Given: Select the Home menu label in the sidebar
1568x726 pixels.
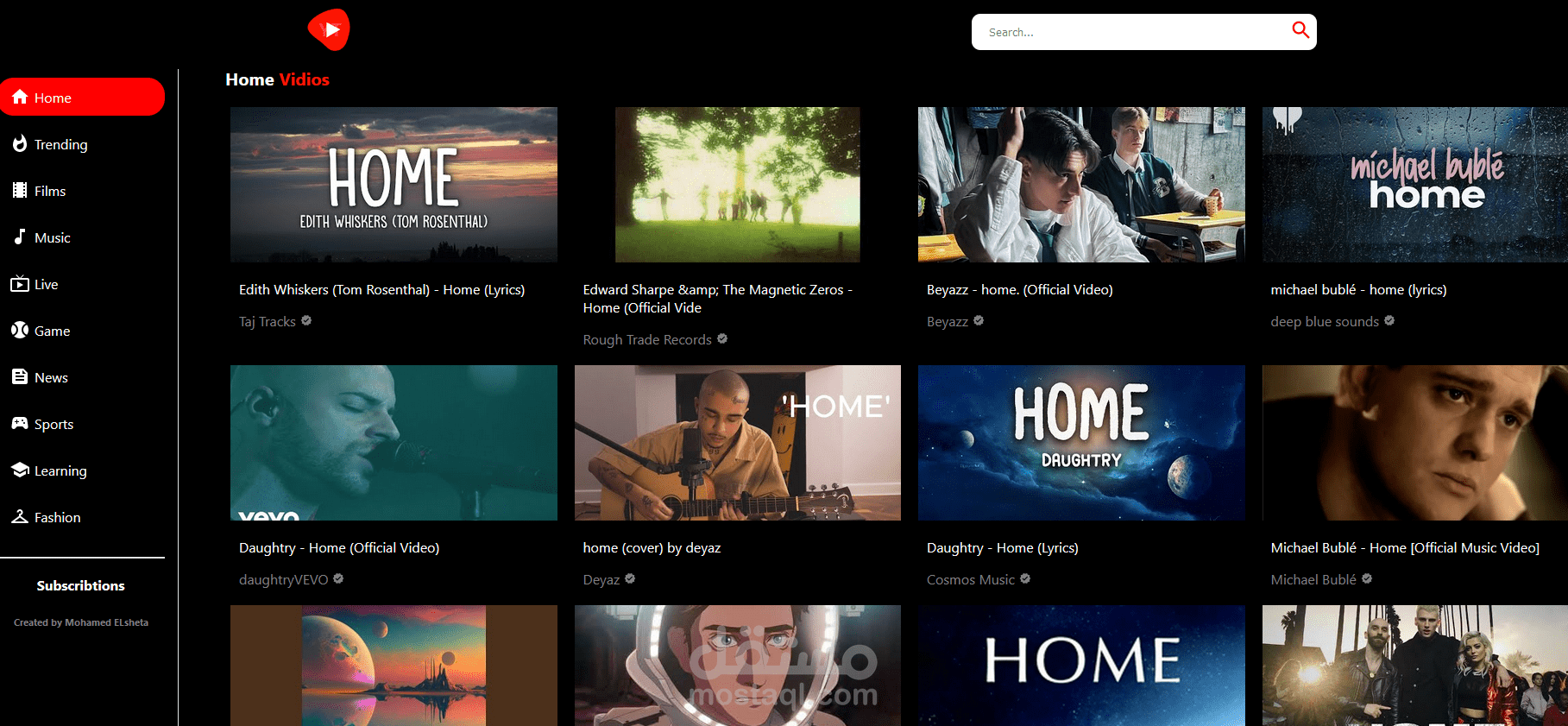Looking at the screenshot, I should click(53, 98).
